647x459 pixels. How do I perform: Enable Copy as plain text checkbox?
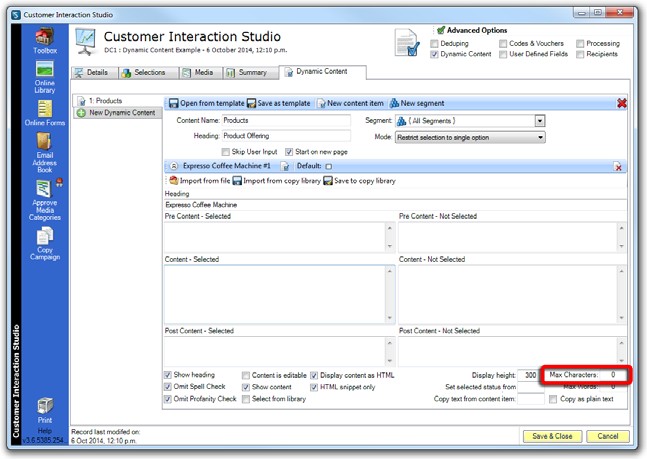tap(553, 399)
